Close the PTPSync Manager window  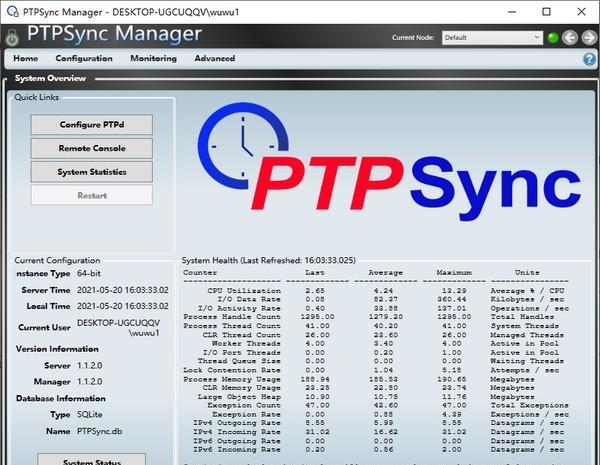pyautogui.click(x=581, y=11)
